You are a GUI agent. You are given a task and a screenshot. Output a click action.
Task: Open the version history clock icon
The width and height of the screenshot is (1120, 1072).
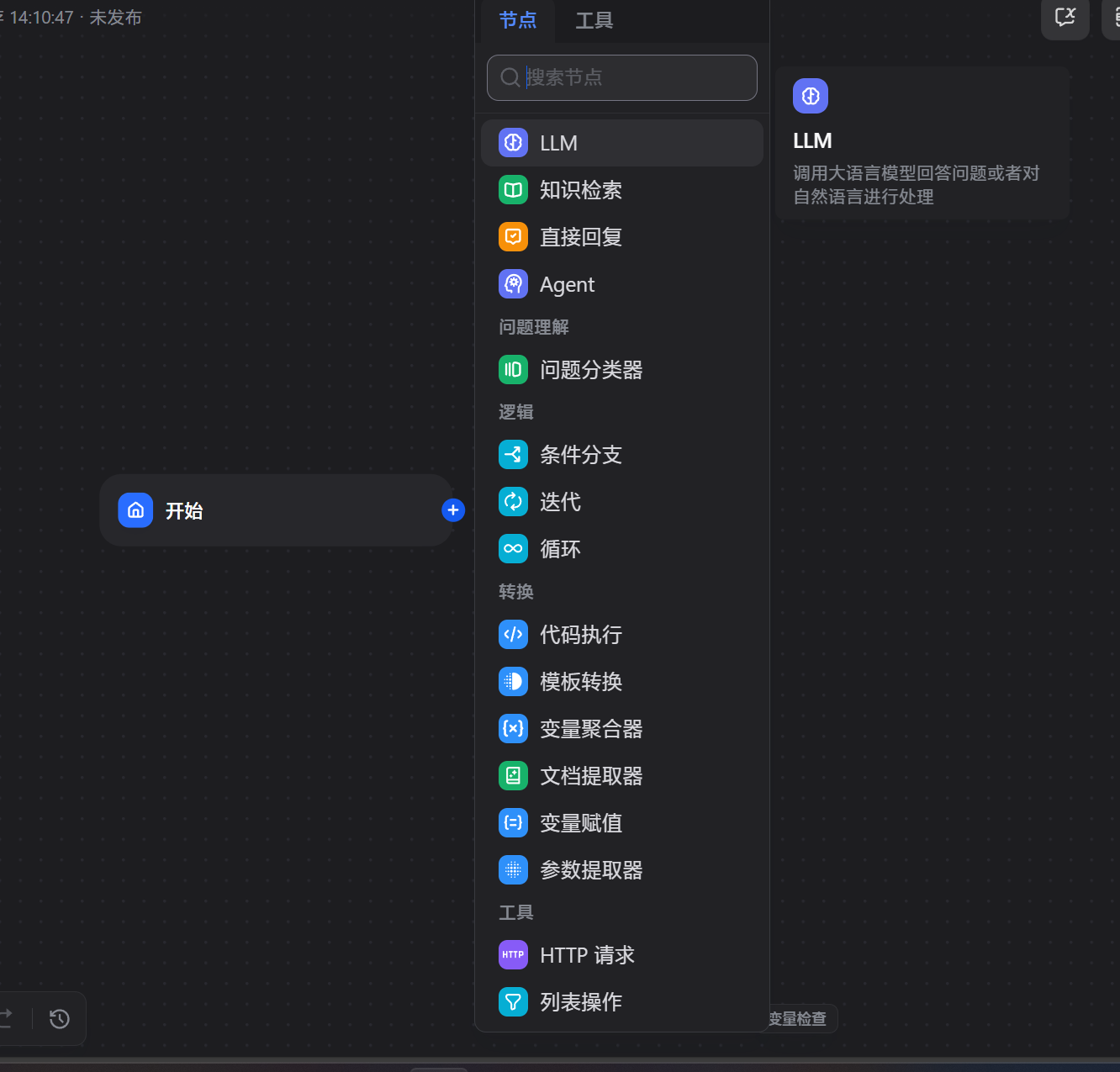coord(60,1019)
